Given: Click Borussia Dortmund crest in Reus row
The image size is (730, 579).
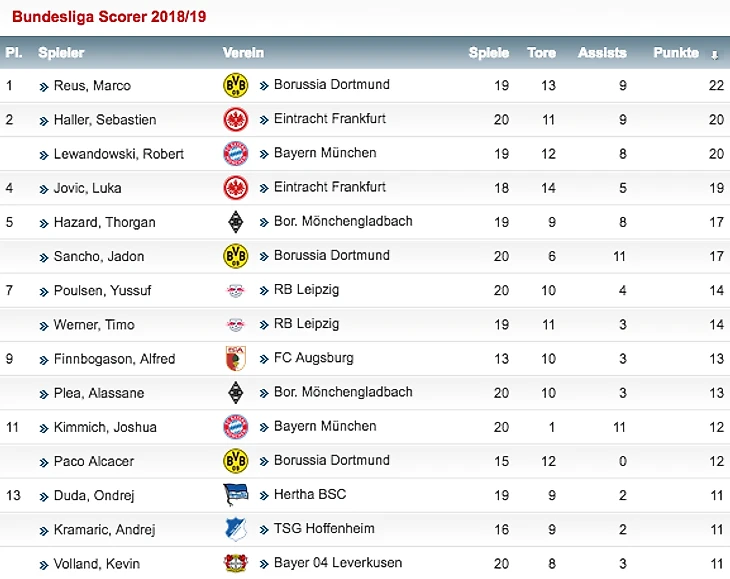Looking at the screenshot, I should [236, 85].
